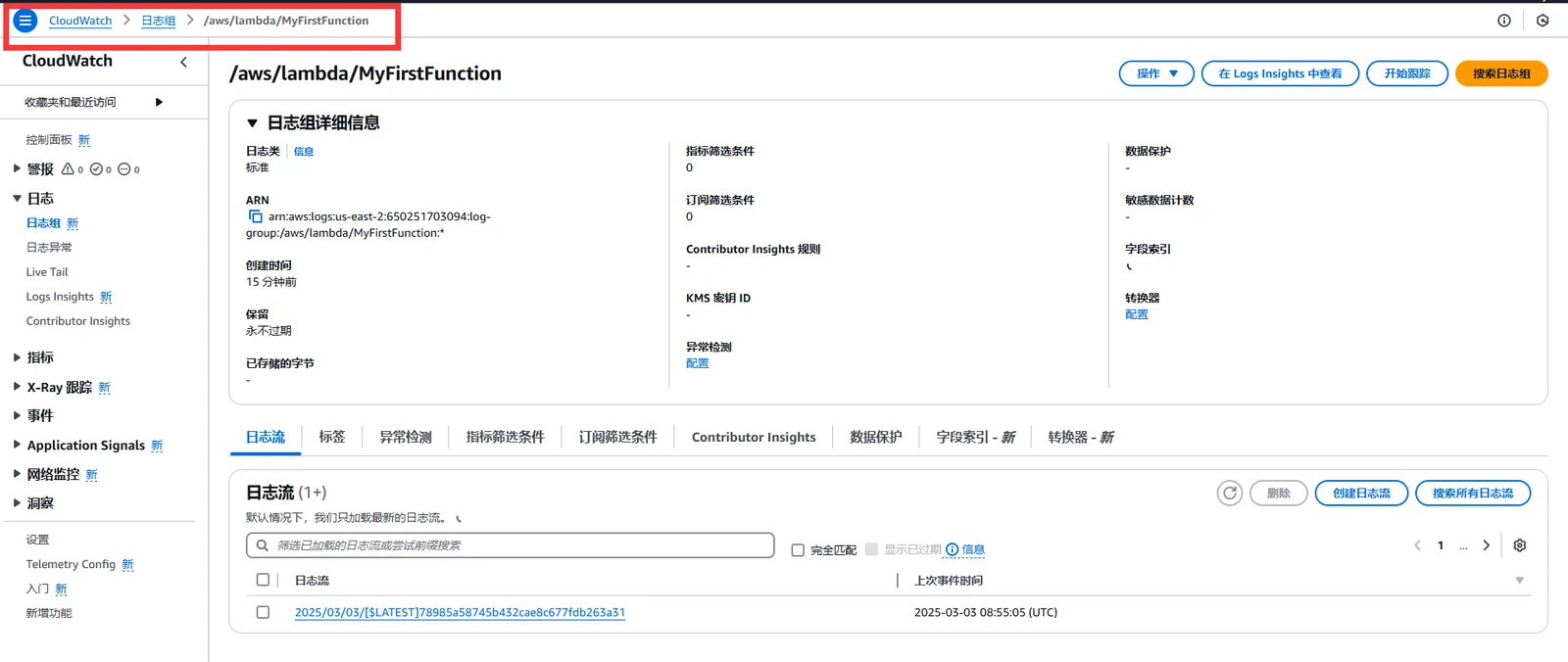The width and height of the screenshot is (1568, 662).
Task: Click 日志组 breadcrumb link
Action: pos(159,21)
